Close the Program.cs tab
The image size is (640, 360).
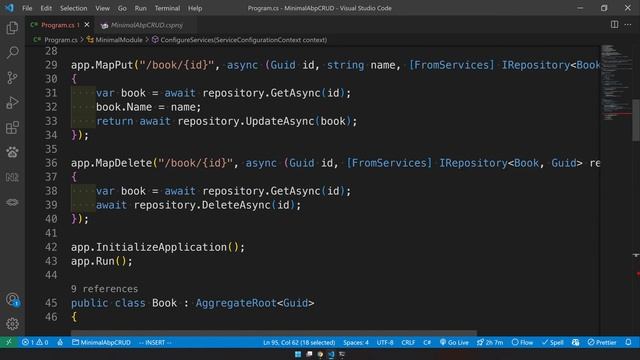coord(87,25)
